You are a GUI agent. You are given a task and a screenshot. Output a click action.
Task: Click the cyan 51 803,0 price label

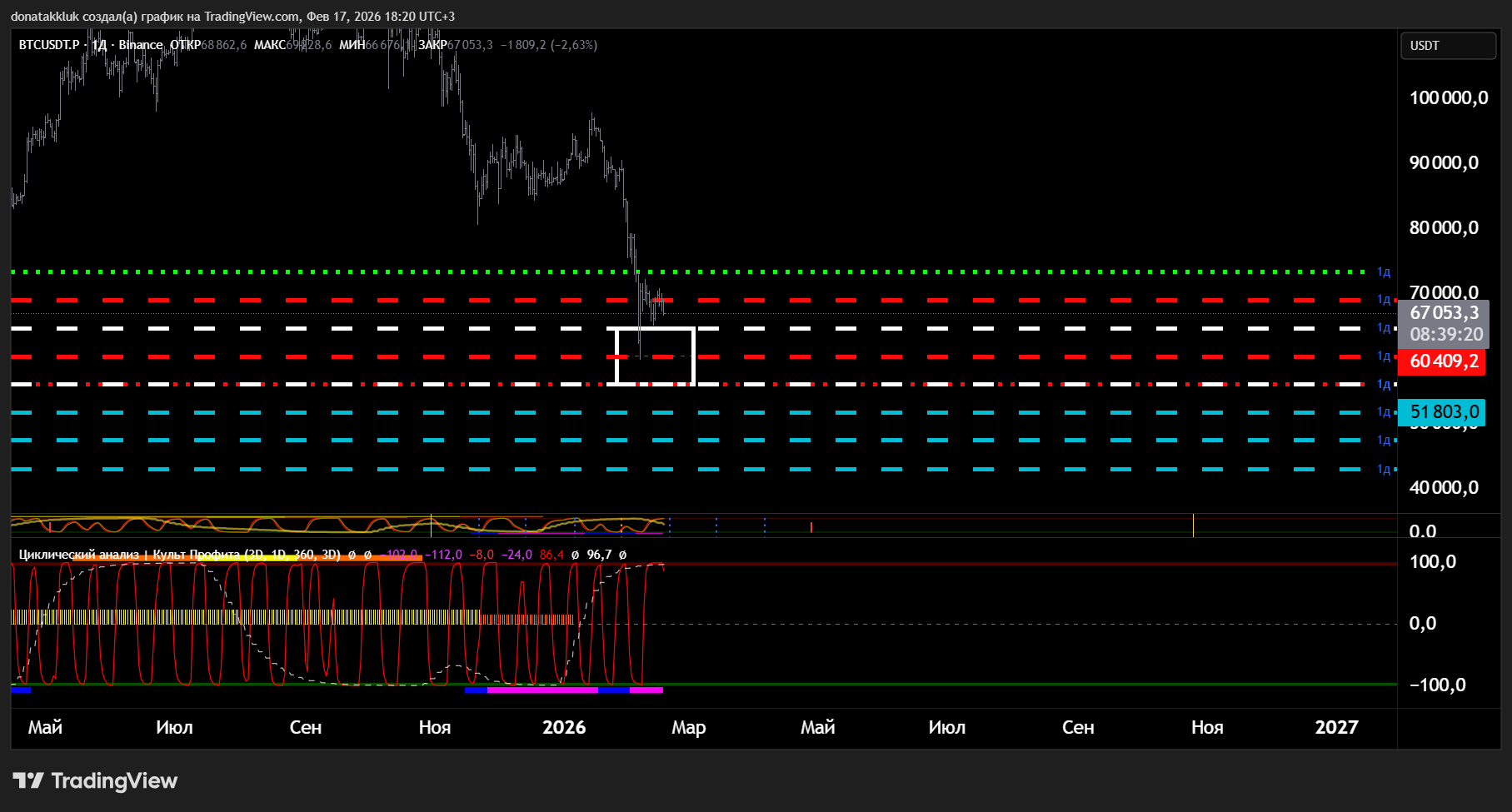tap(1443, 412)
